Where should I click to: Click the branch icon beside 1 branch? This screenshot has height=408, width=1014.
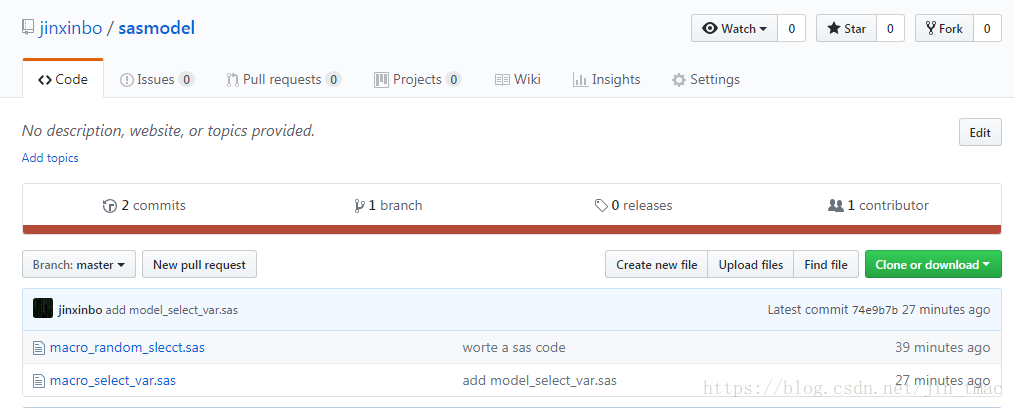coord(360,206)
